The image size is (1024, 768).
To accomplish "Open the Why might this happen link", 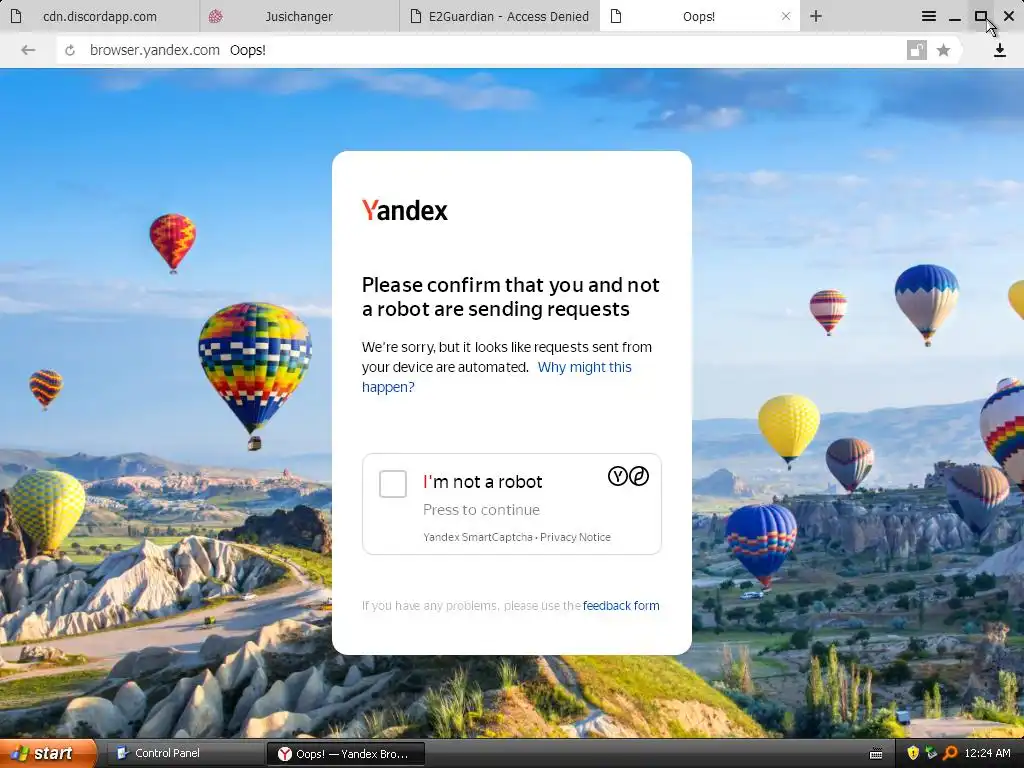I will point(497,377).
